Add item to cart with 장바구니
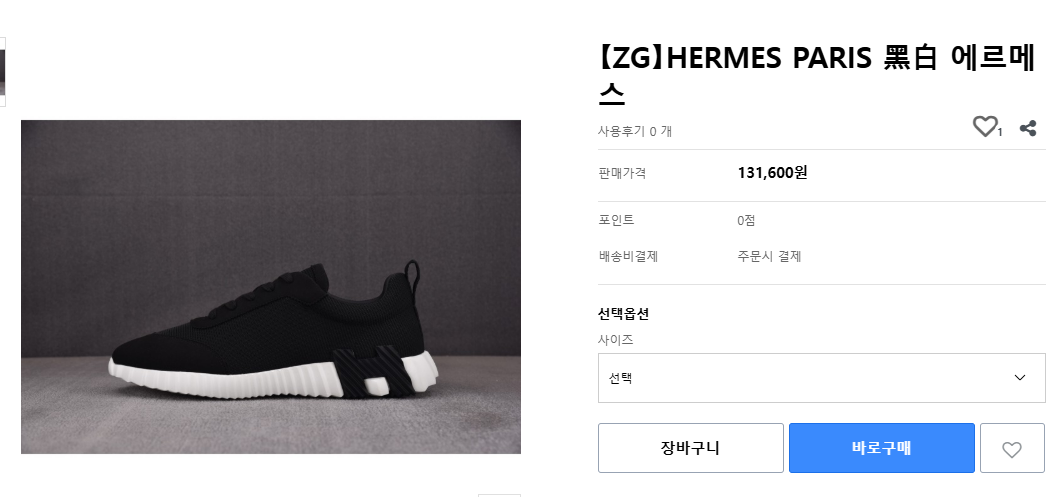The width and height of the screenshot is (1063, 497). pyautogui.click(x=690, y=448)
